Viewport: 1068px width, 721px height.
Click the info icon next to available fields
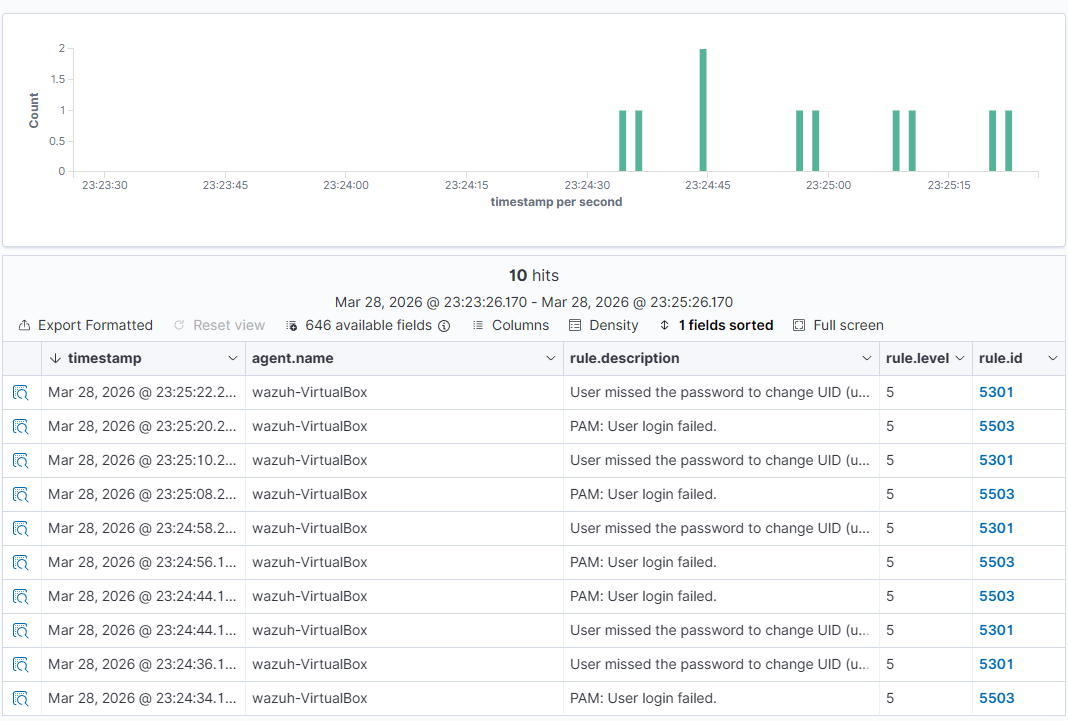tap(443, 325)
